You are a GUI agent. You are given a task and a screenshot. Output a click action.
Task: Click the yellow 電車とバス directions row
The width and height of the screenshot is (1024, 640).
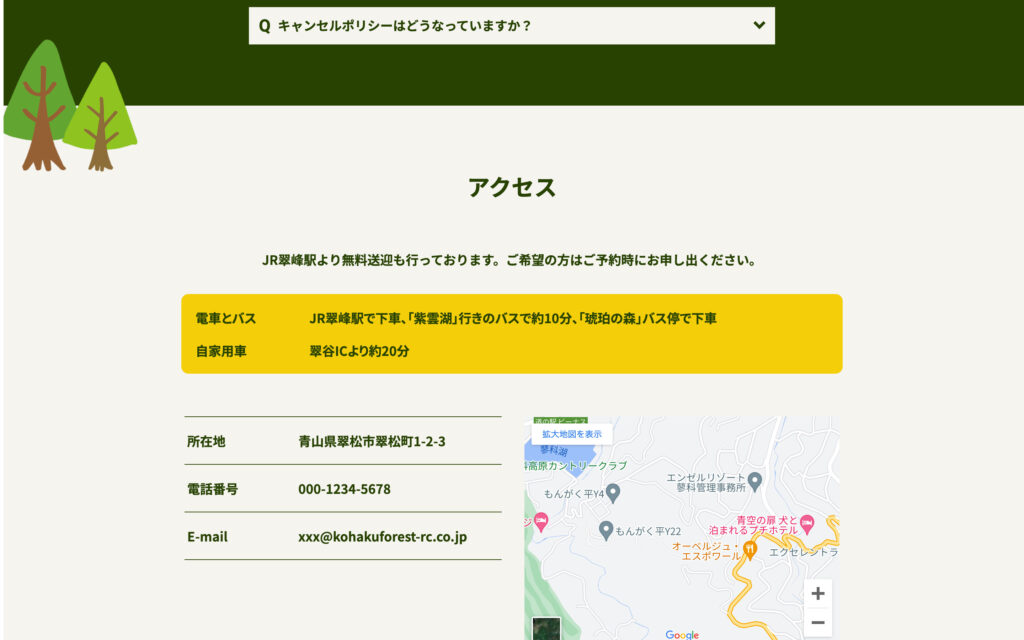click(511, 318)
